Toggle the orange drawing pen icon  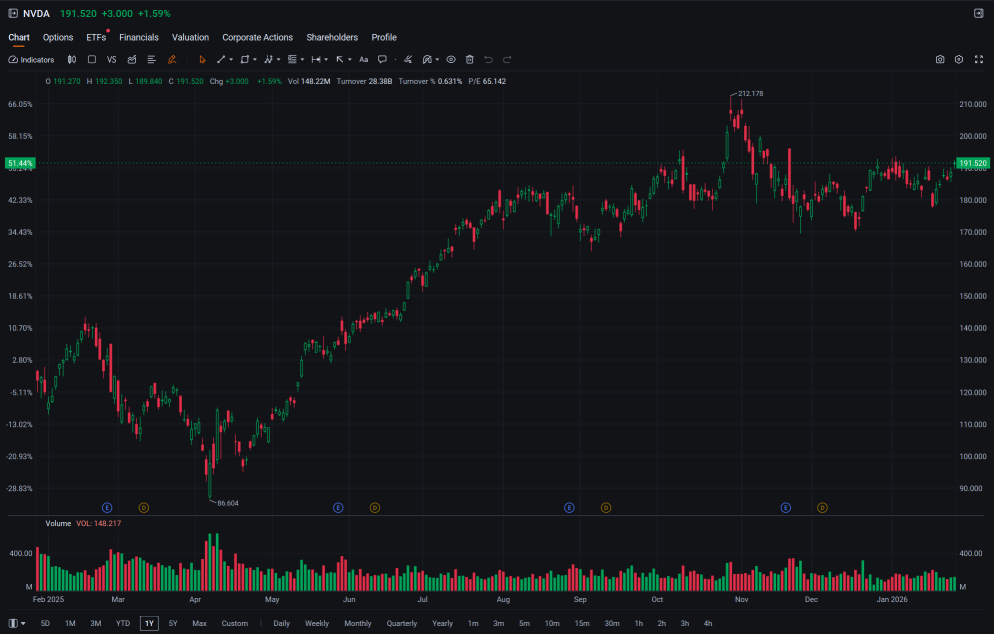[x=172, y=60]
